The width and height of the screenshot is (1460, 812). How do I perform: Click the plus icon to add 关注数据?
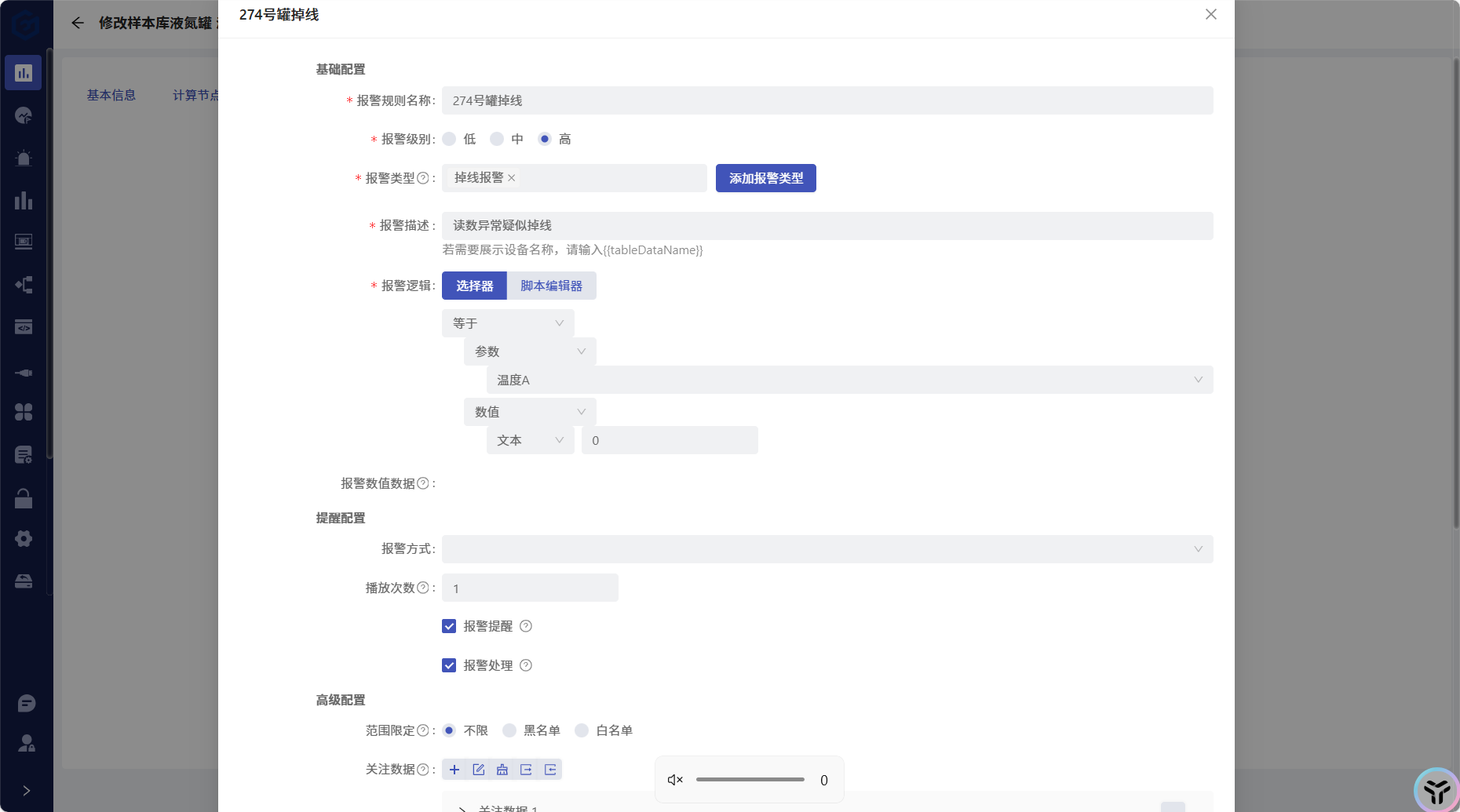pyautogui.click(x=454, y=770)
